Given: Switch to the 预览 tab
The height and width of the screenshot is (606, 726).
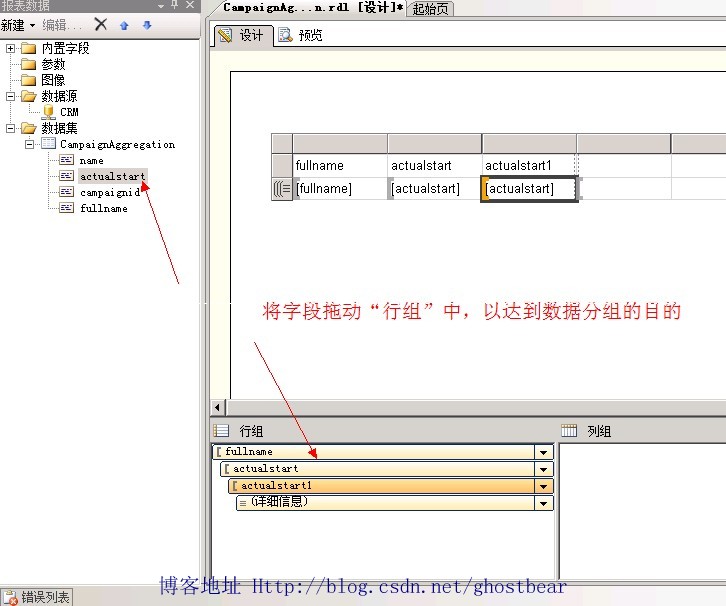Looking at the screenshot, I should tap(301, 35).
